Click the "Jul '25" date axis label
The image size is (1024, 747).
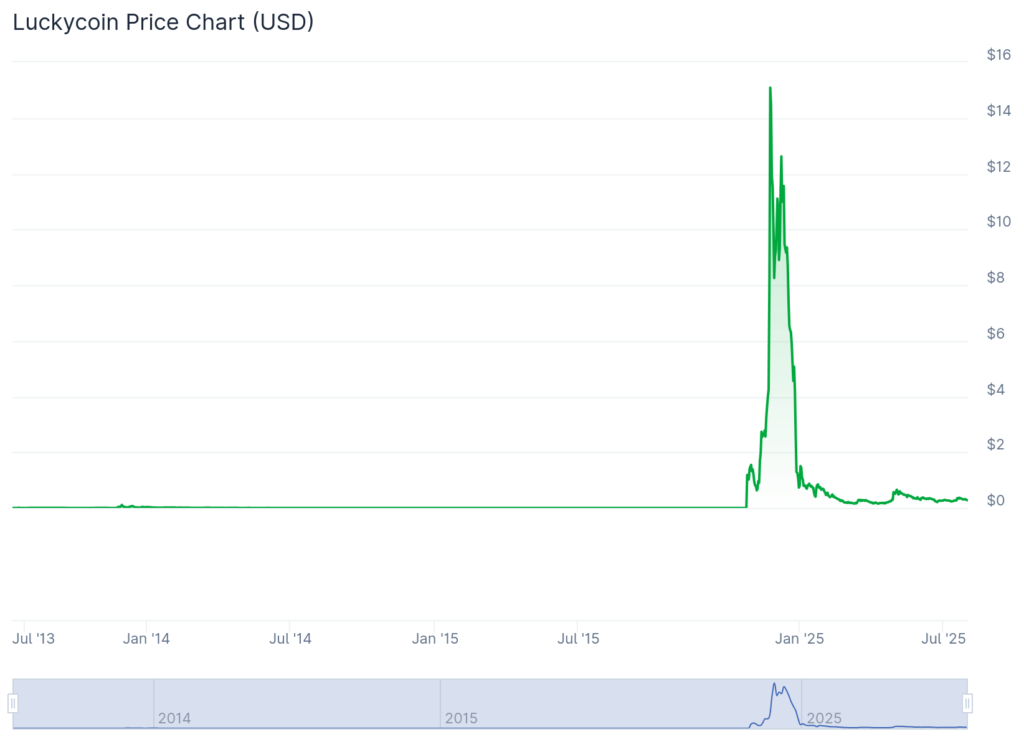tap(943, 638)
